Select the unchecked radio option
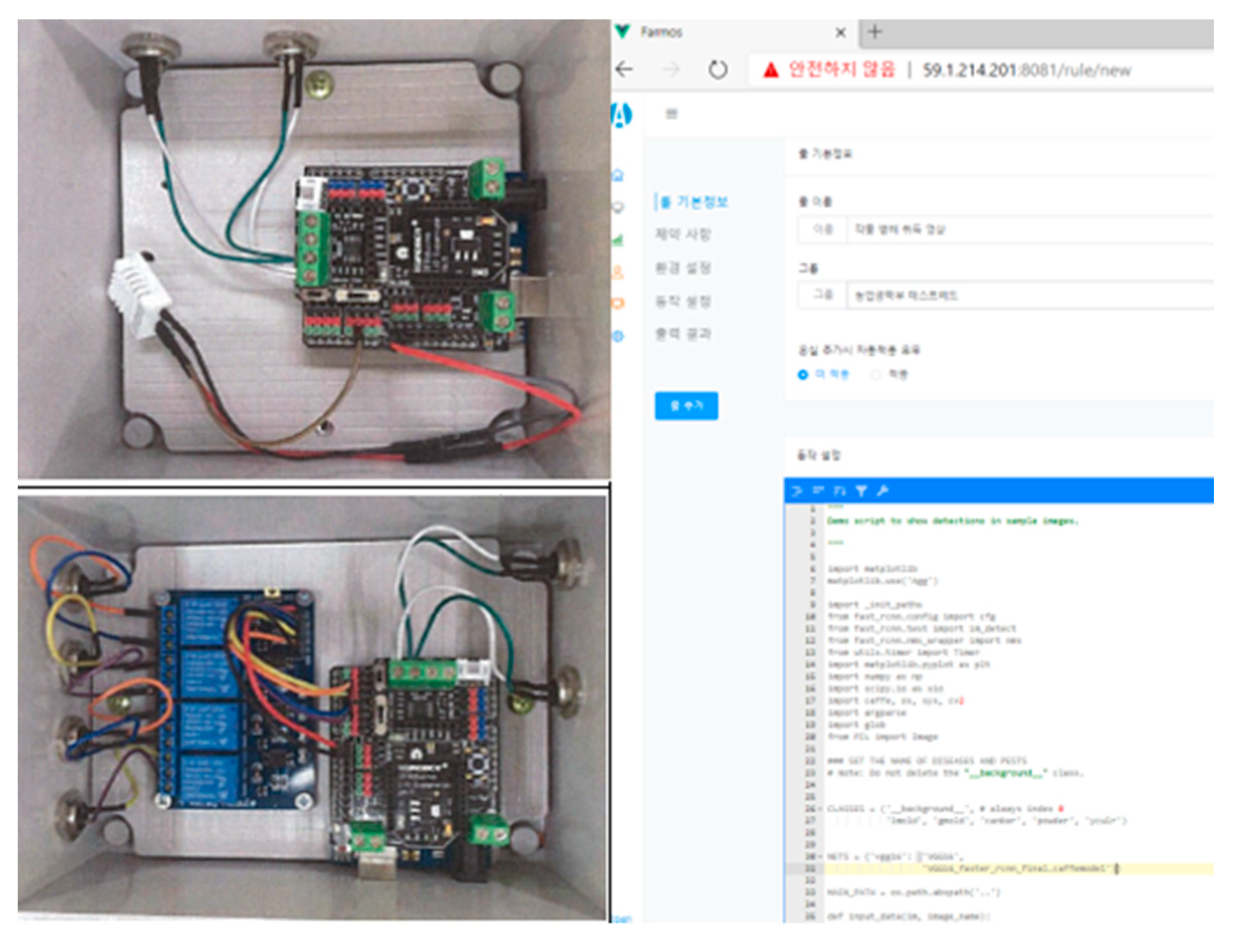The height and width of the screenshot is (952, 1234). pyautogui.click(x=876, y=375)
